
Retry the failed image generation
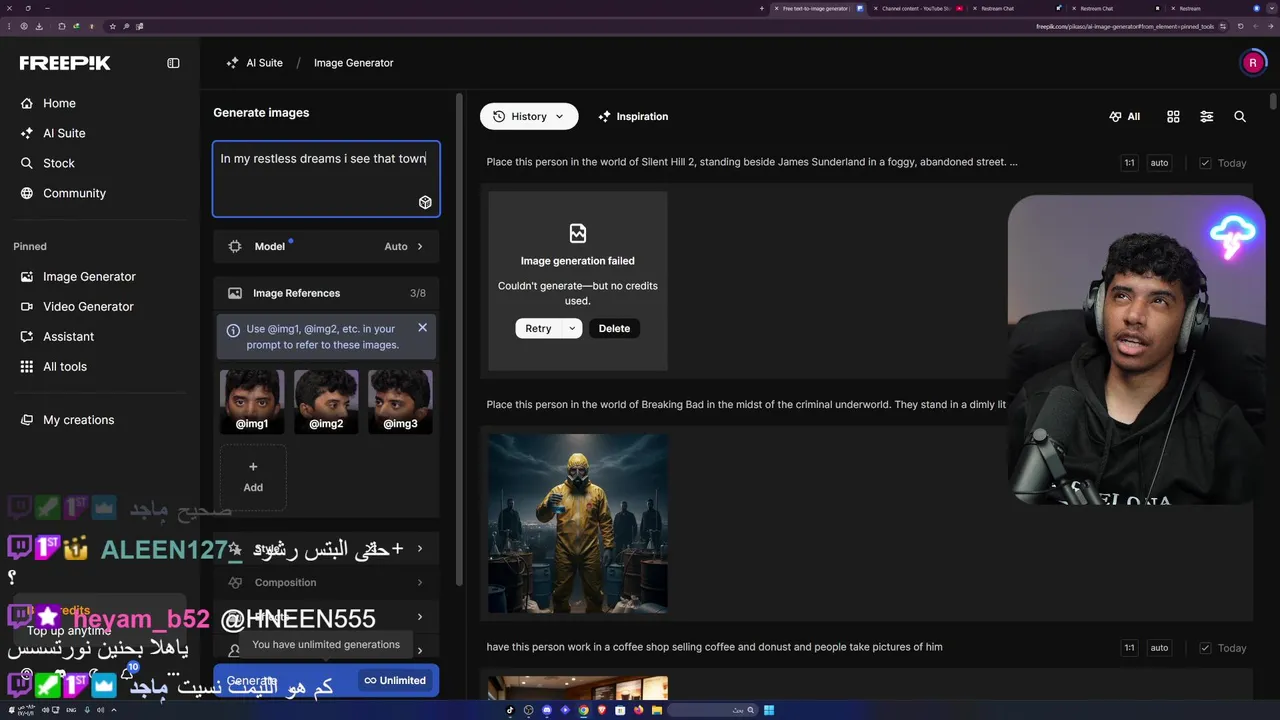538,328
